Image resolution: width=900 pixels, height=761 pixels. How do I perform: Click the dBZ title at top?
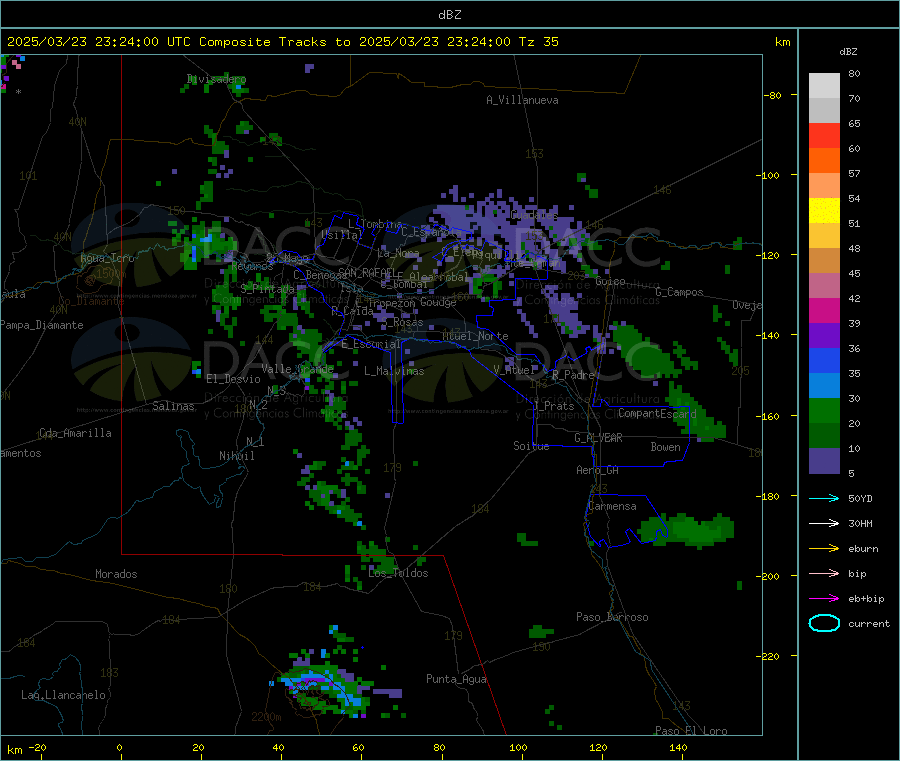tap(449, 15)
